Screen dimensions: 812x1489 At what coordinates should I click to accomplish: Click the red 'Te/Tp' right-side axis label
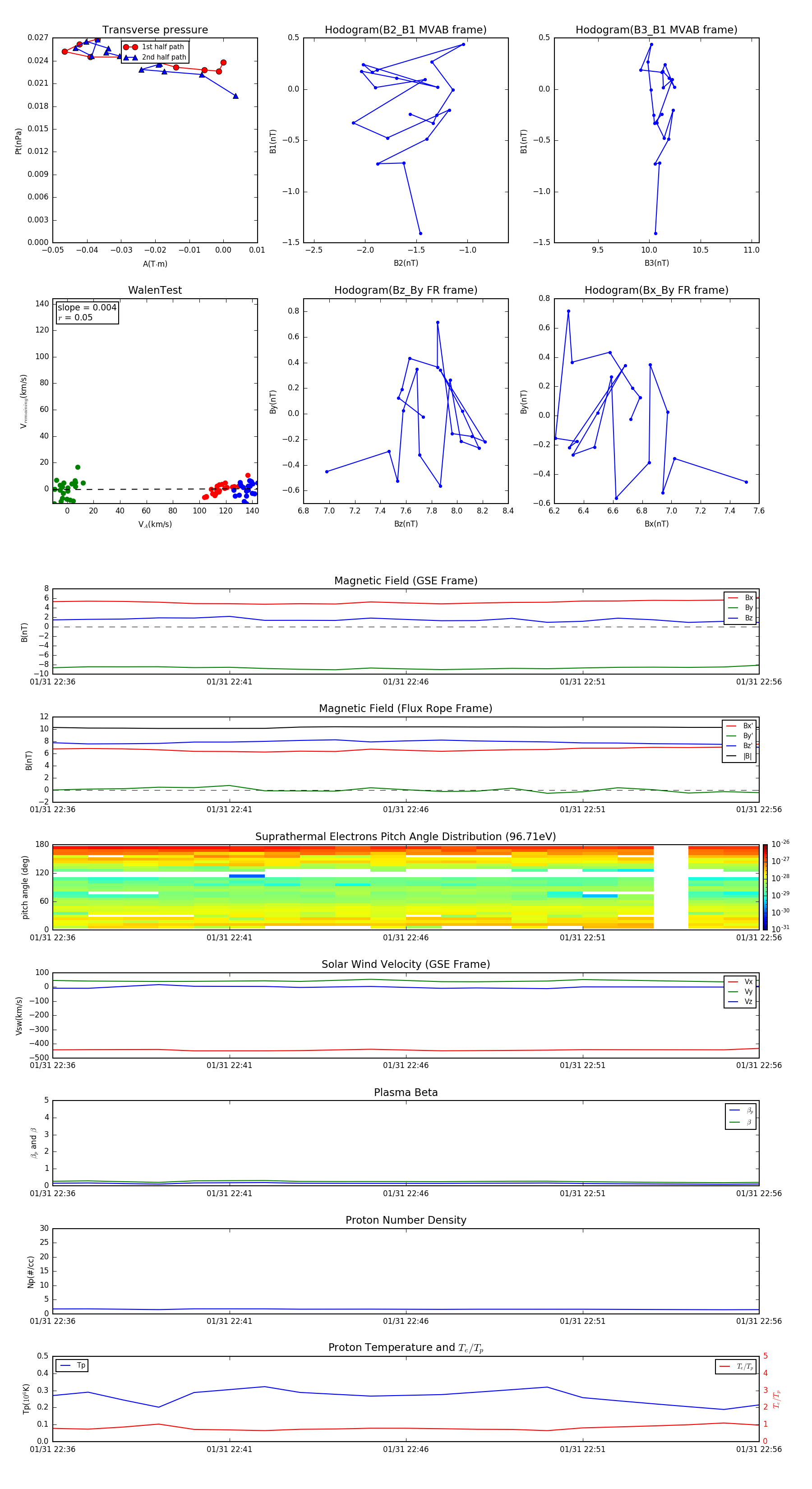[x=777, y=1399]
